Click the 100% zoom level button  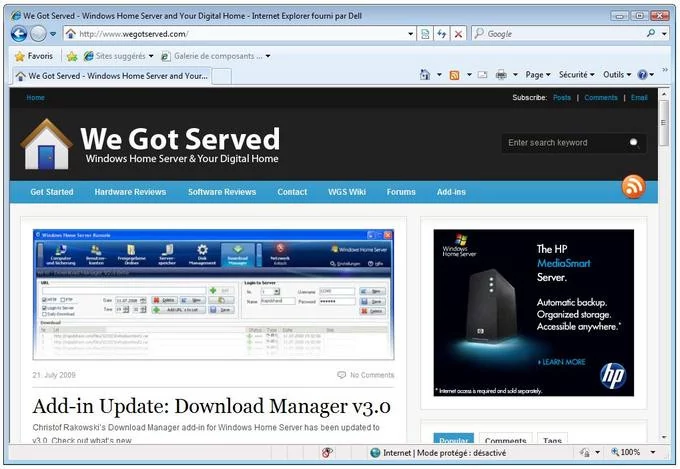tap(626, 453)
